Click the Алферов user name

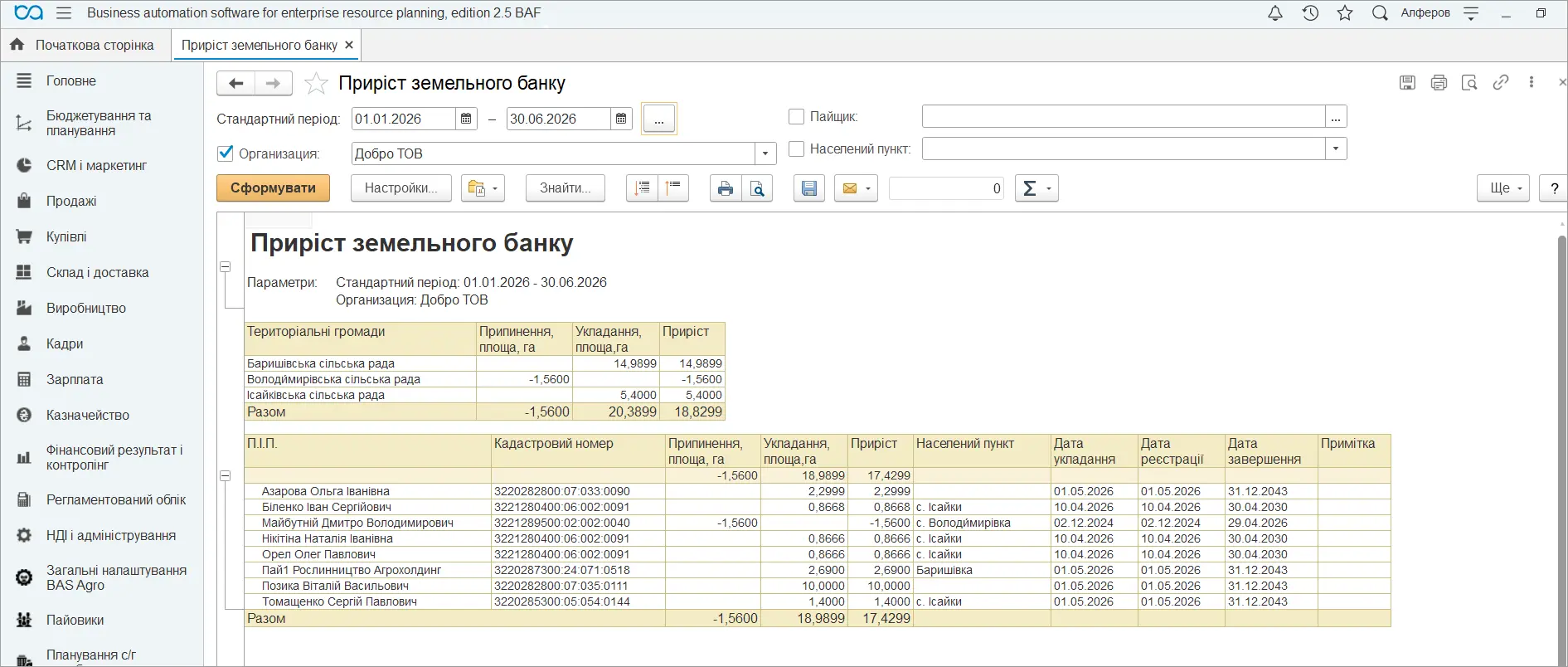tap(1425, 13)
